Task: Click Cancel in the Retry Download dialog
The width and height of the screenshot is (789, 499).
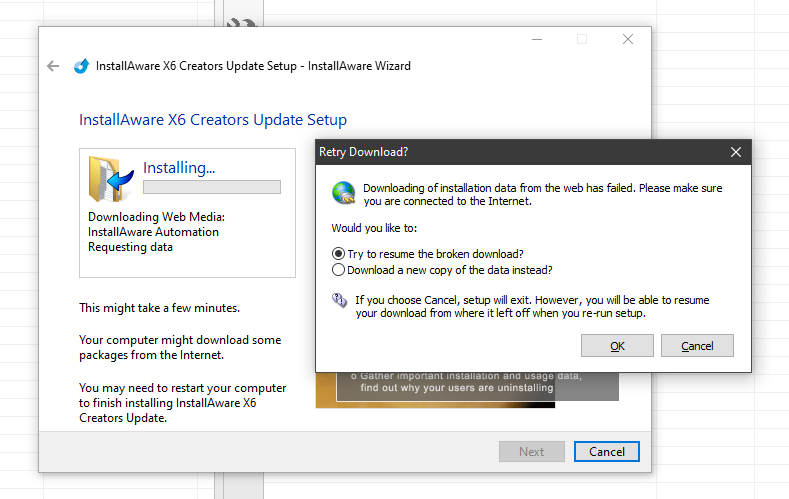Action: tap(697, 346)
